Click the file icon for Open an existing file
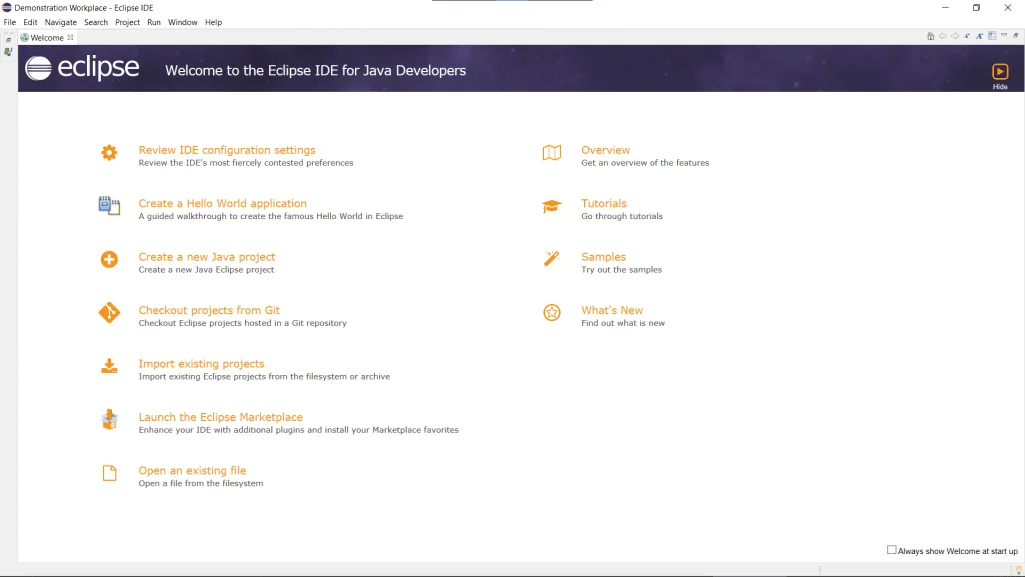1025x577 pixels. [109, 473]
